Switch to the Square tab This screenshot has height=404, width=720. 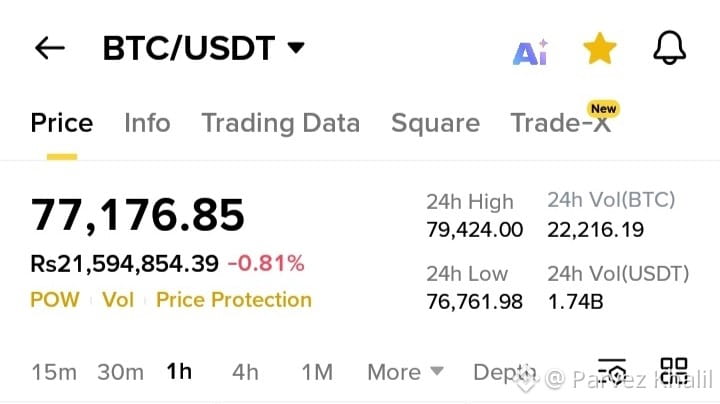[435, 123]
